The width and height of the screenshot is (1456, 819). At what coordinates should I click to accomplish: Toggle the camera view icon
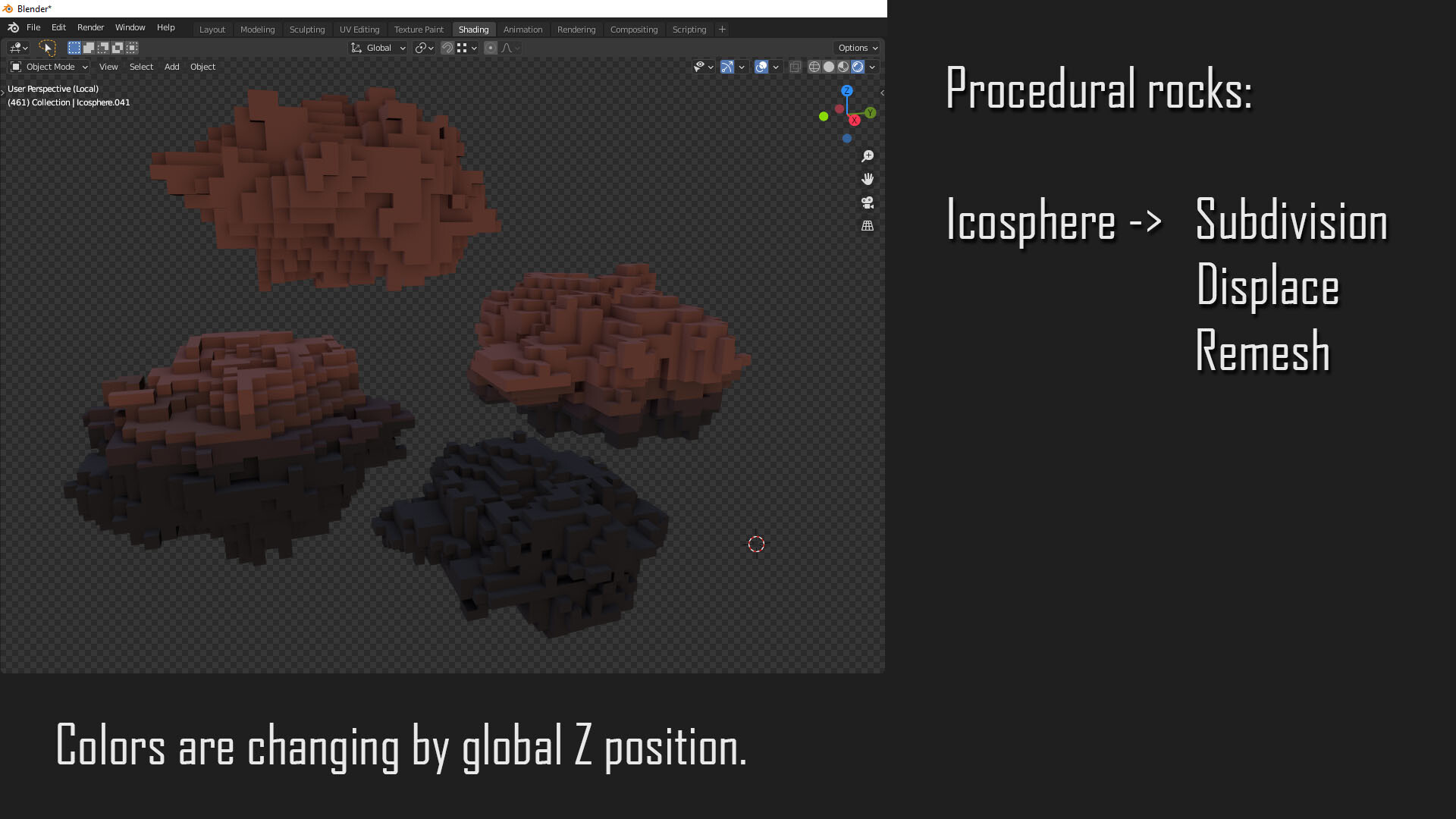868,202
